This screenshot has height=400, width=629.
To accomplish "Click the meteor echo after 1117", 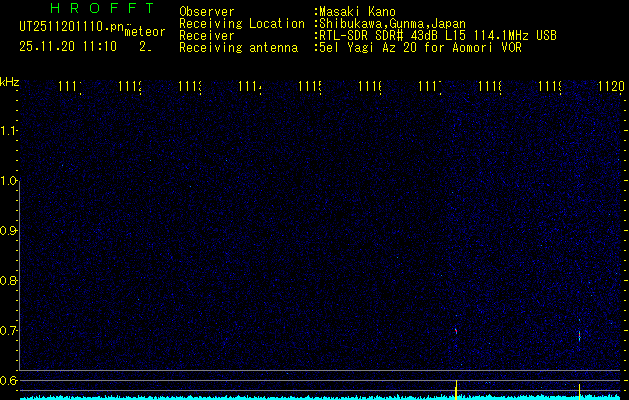I will 456,331.
